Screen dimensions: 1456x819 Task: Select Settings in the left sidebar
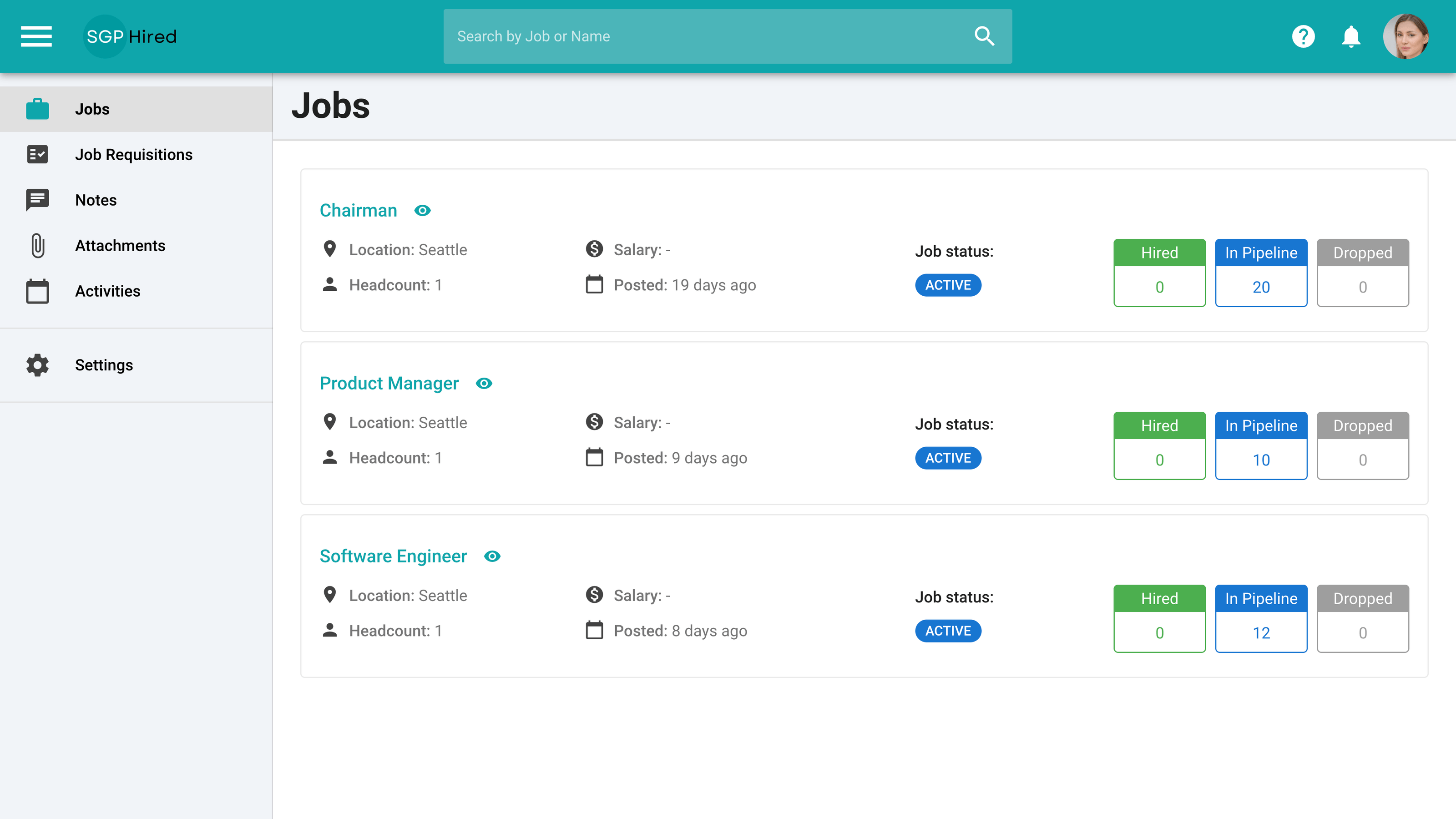[x=104, y=365]
